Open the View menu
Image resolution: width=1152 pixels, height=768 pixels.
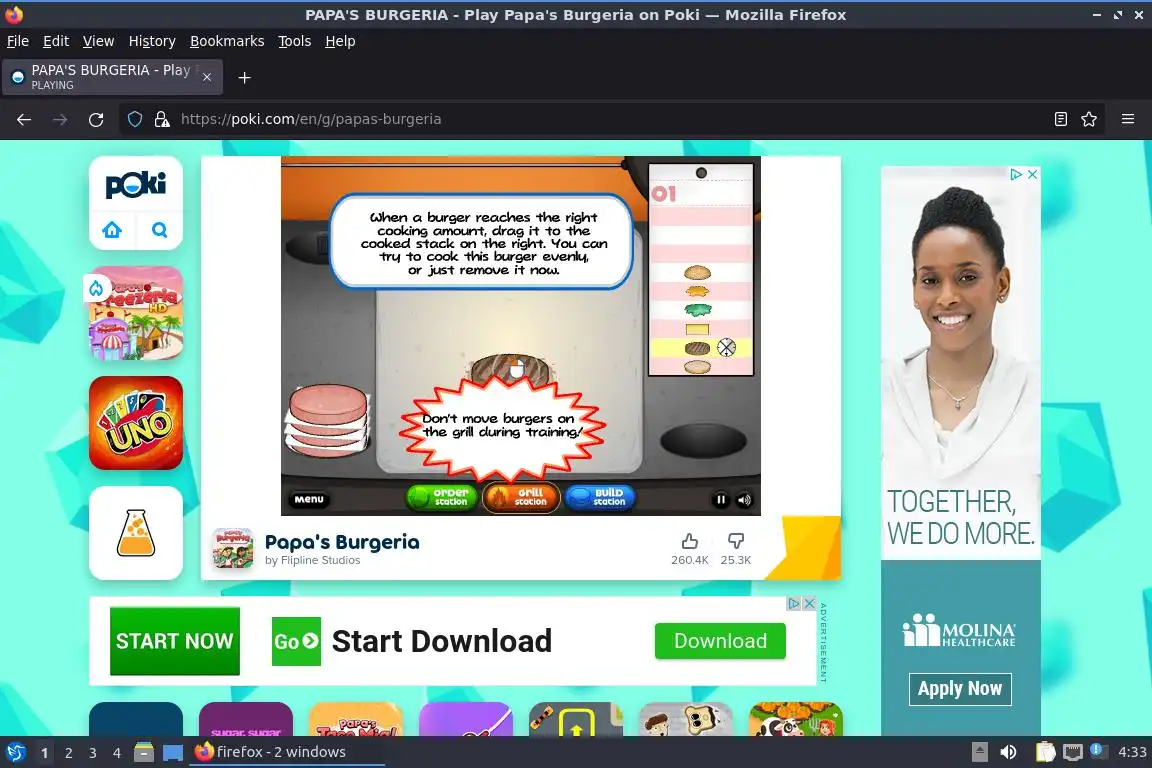click(x=98, y=41)
